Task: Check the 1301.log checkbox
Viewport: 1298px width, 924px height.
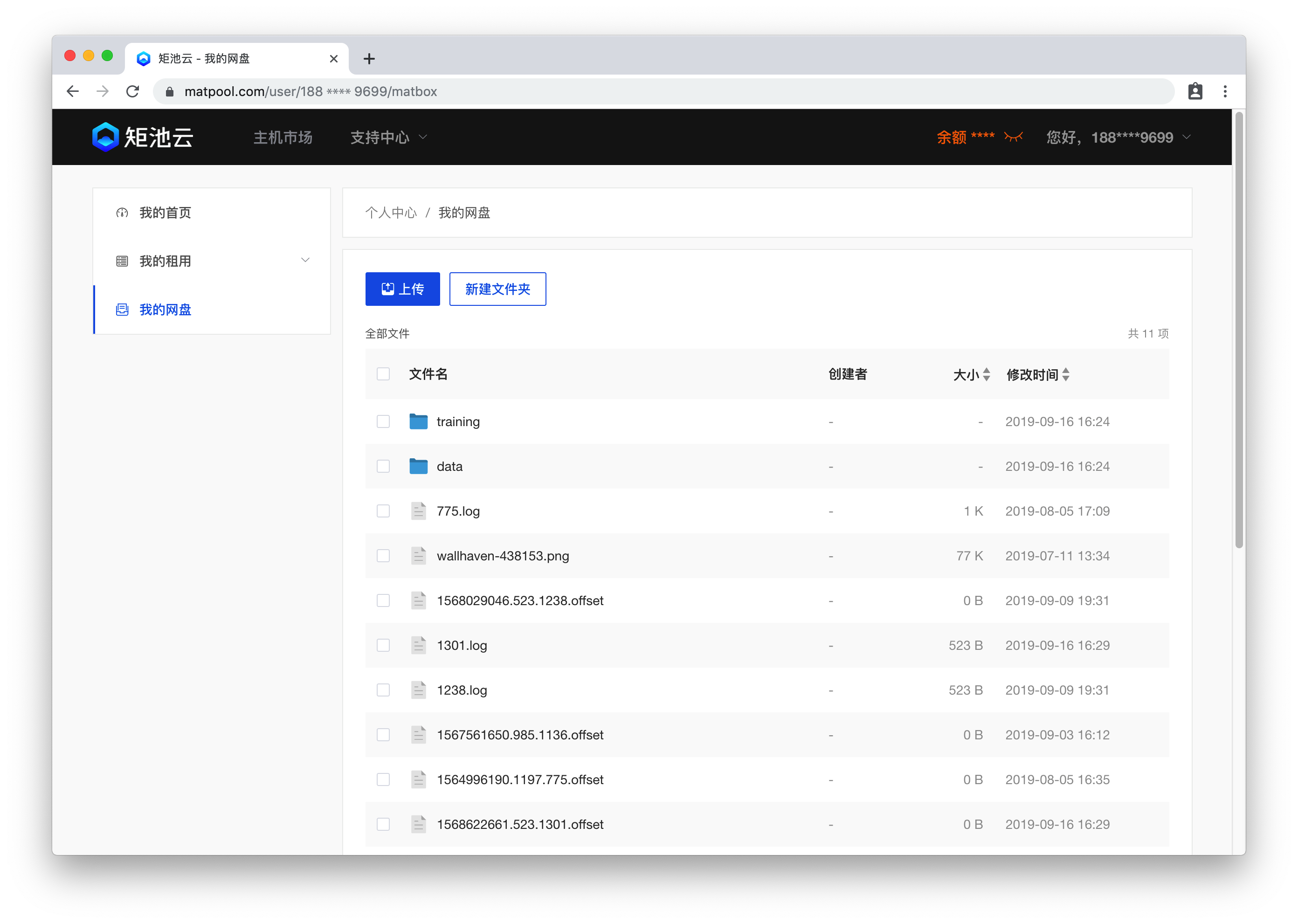Action: coord(383,645)
